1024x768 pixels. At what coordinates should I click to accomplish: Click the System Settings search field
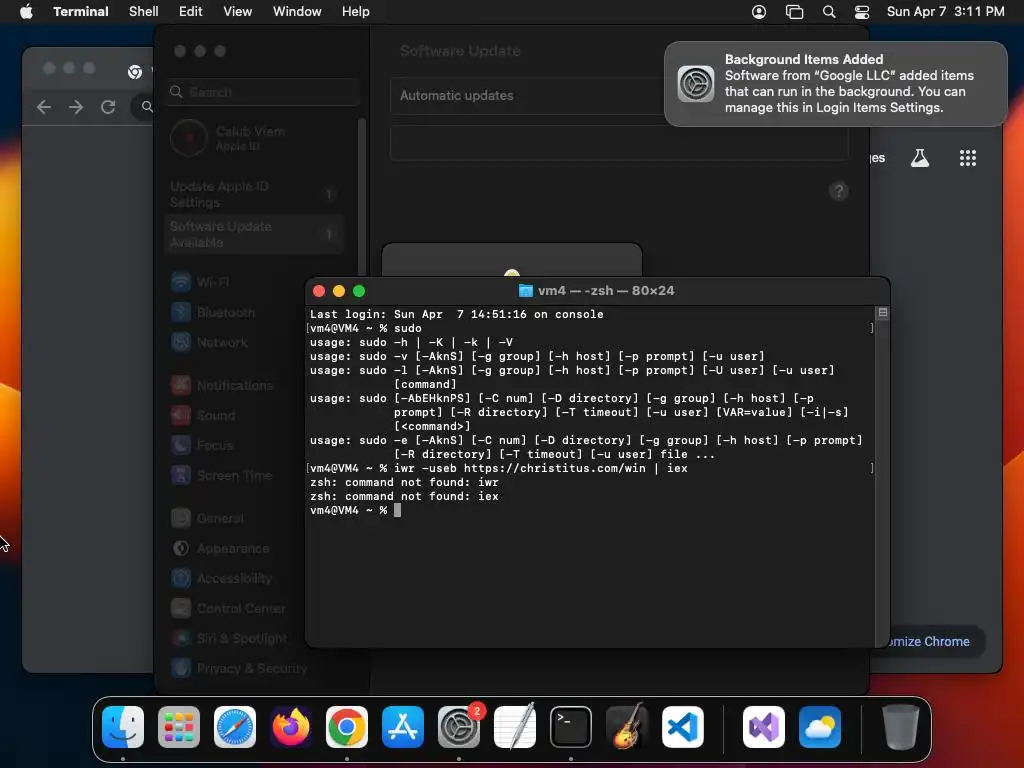(262, 92)
